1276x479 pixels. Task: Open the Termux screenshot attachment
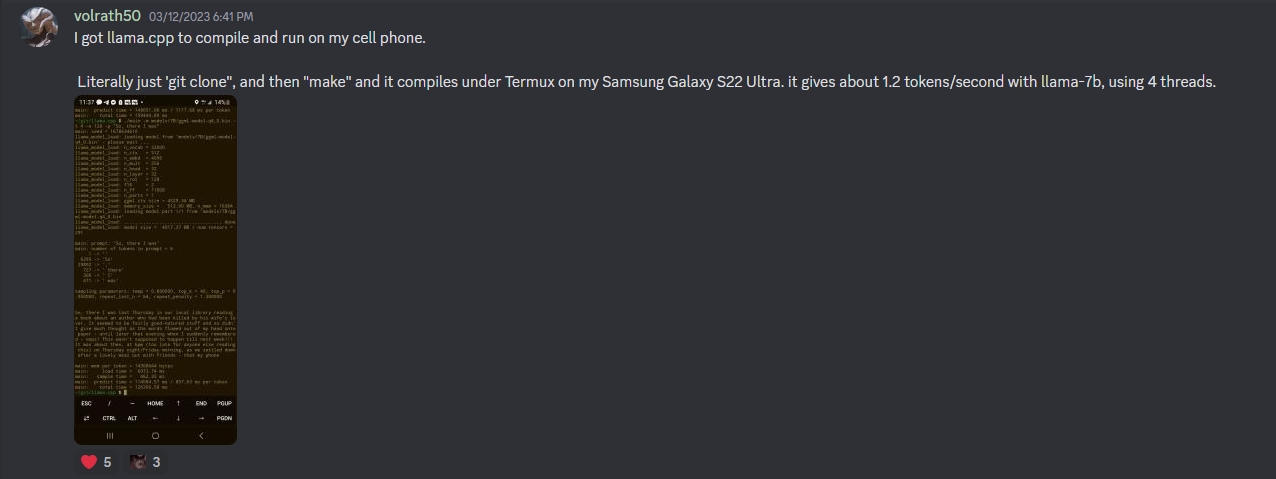(x=155, y=270)
